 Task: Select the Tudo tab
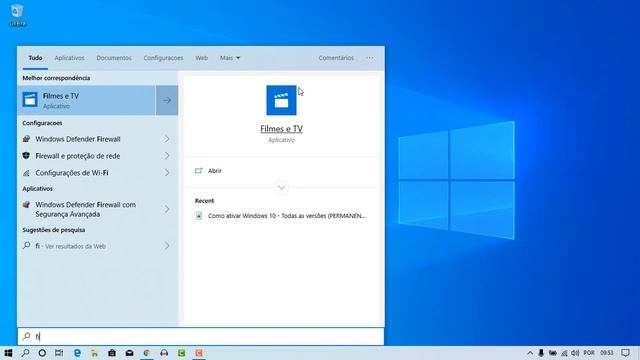(35, 58)
